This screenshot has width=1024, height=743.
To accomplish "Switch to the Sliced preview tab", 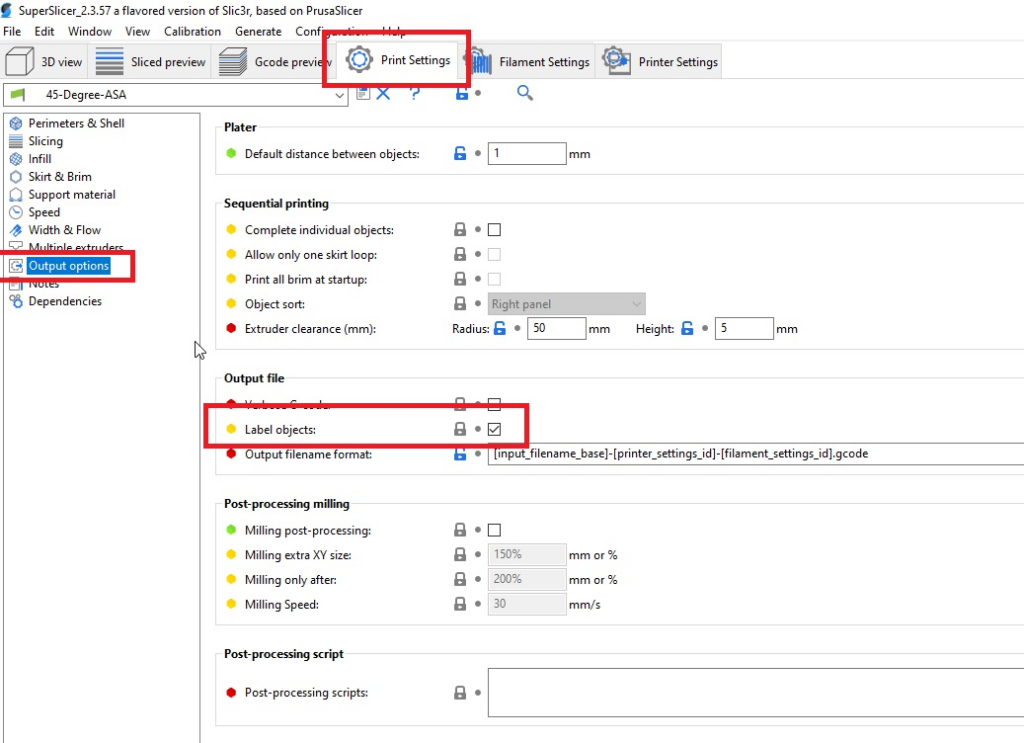I will (x=150, y=61).
